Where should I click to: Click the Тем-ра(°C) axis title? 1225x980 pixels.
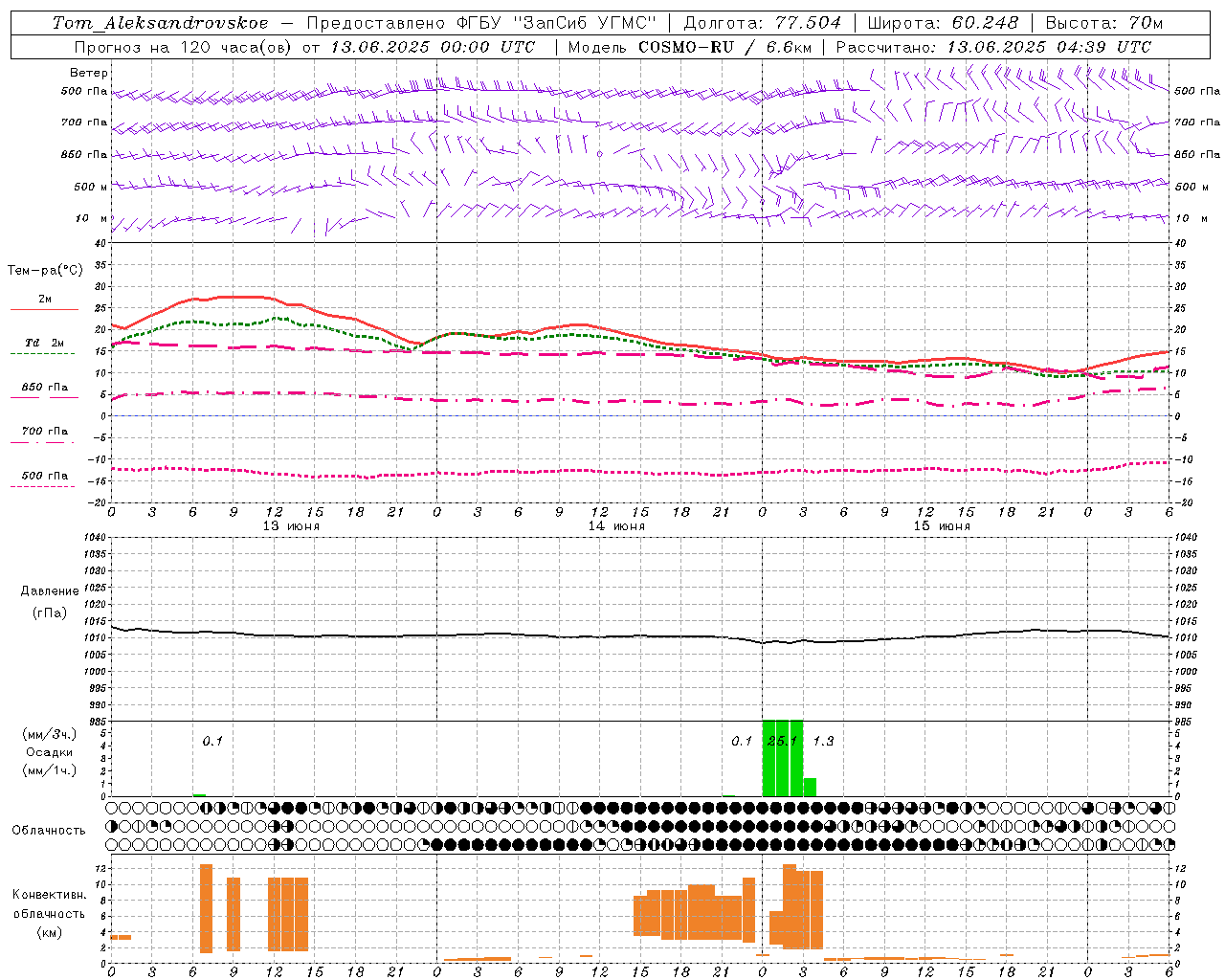pos(45,271)
